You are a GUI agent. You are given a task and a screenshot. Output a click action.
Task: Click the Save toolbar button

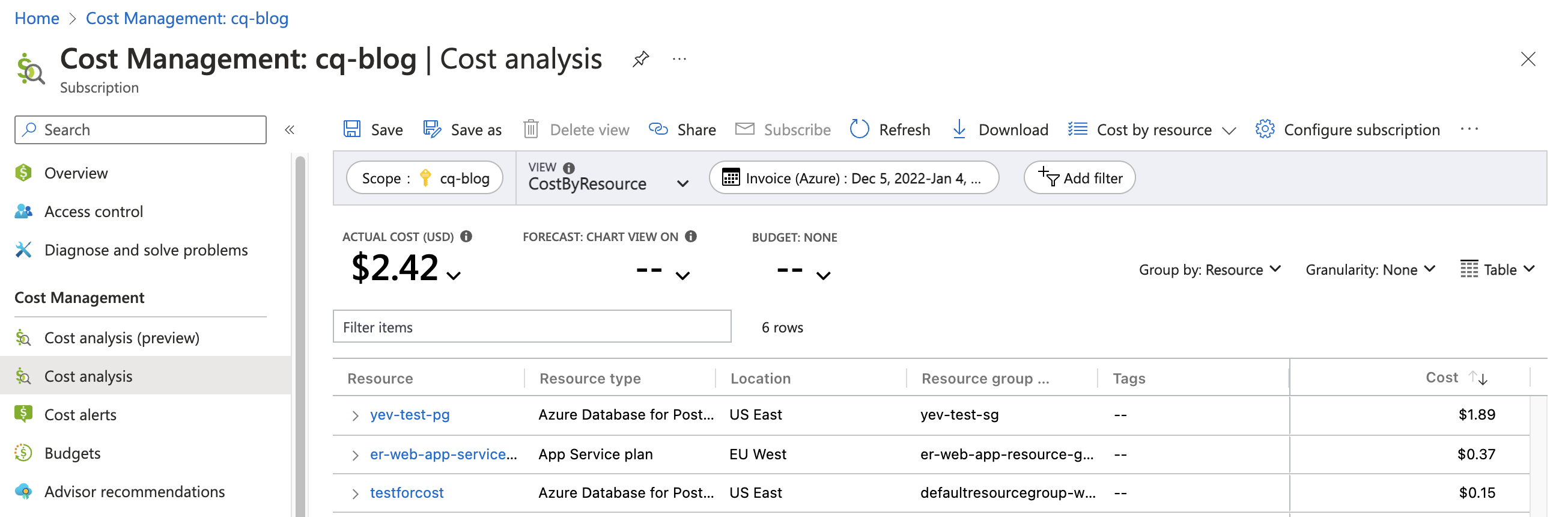coord(372,130)
